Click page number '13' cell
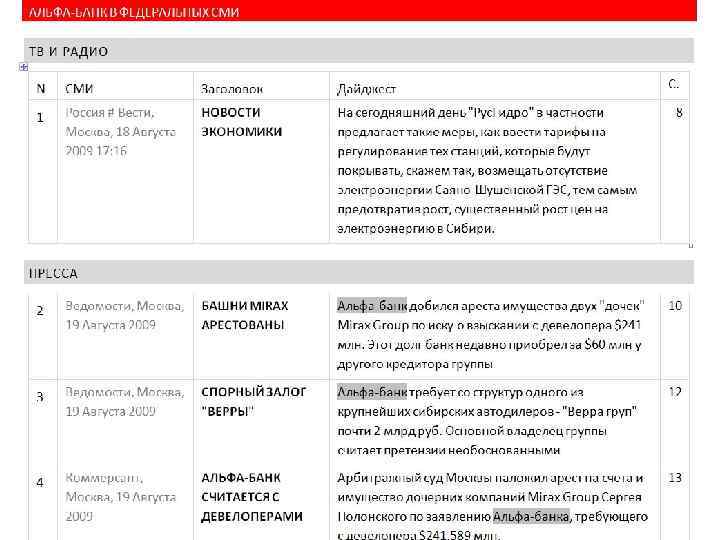 [x=675, y=478]
